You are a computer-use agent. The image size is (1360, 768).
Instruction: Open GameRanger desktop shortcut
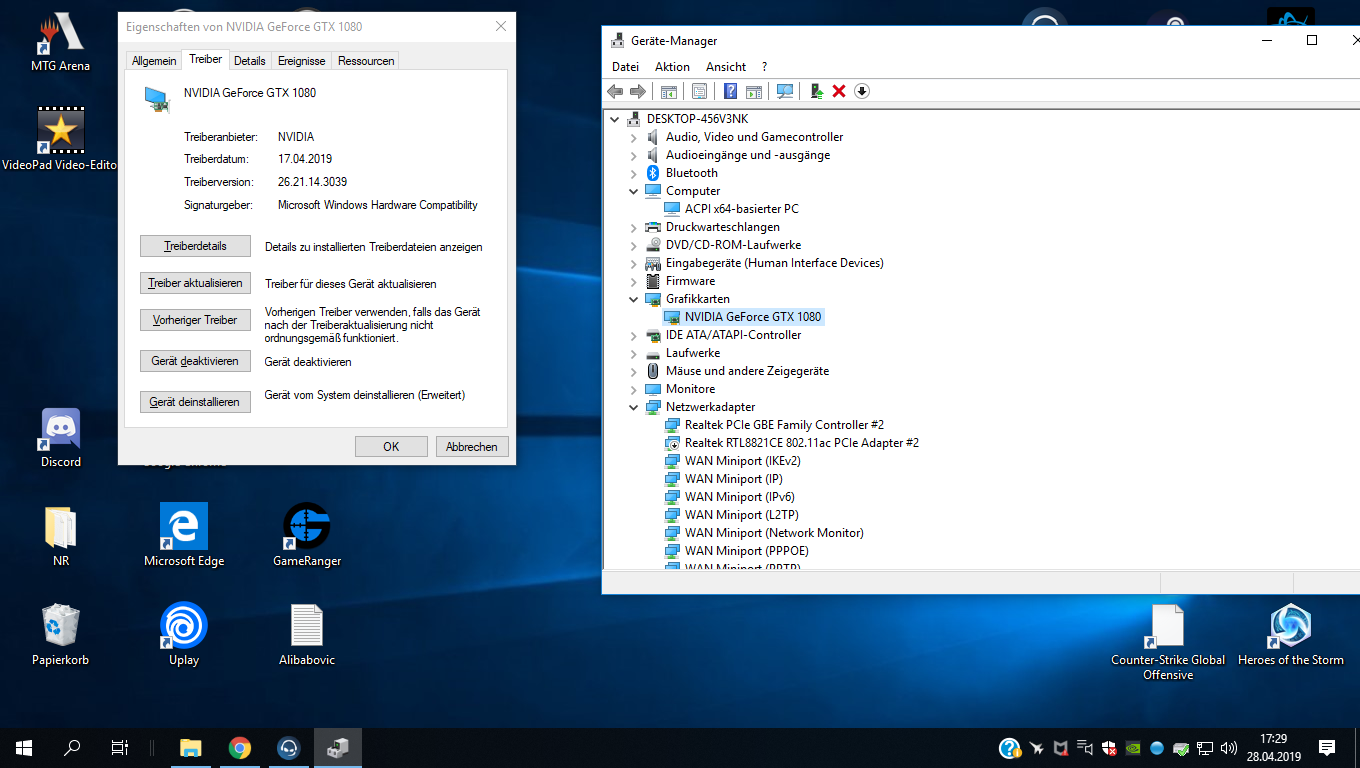[307, 535]
